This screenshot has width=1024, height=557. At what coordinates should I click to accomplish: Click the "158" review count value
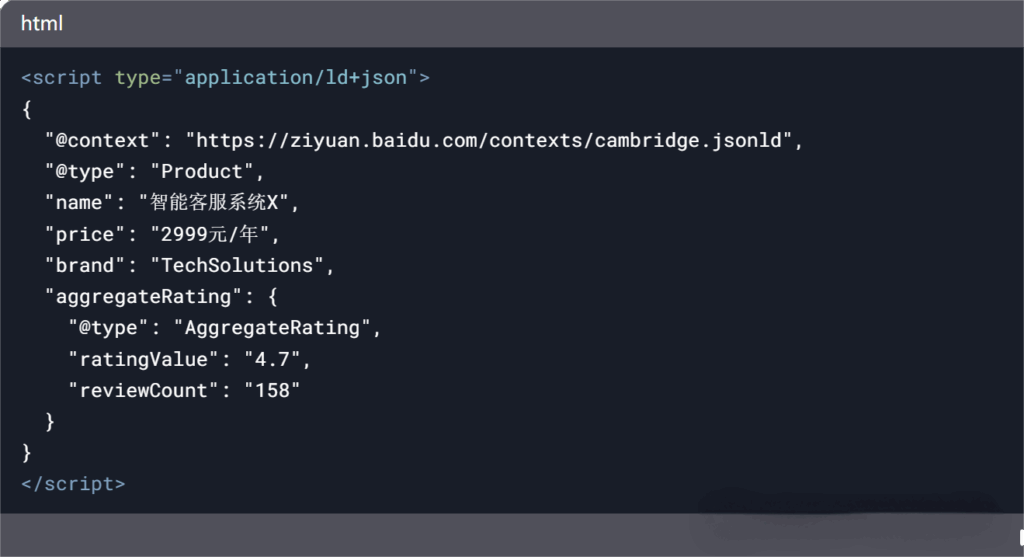[x=271, y=390]
